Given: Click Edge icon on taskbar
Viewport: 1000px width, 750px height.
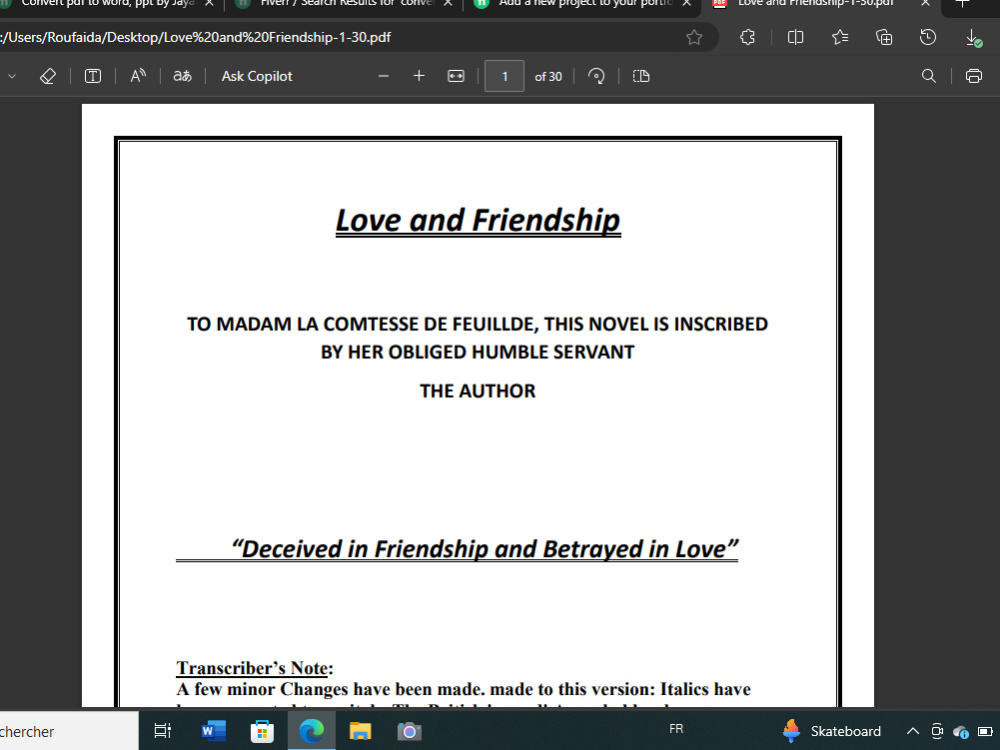Looking at the screenshot, I should coord(311,732).
